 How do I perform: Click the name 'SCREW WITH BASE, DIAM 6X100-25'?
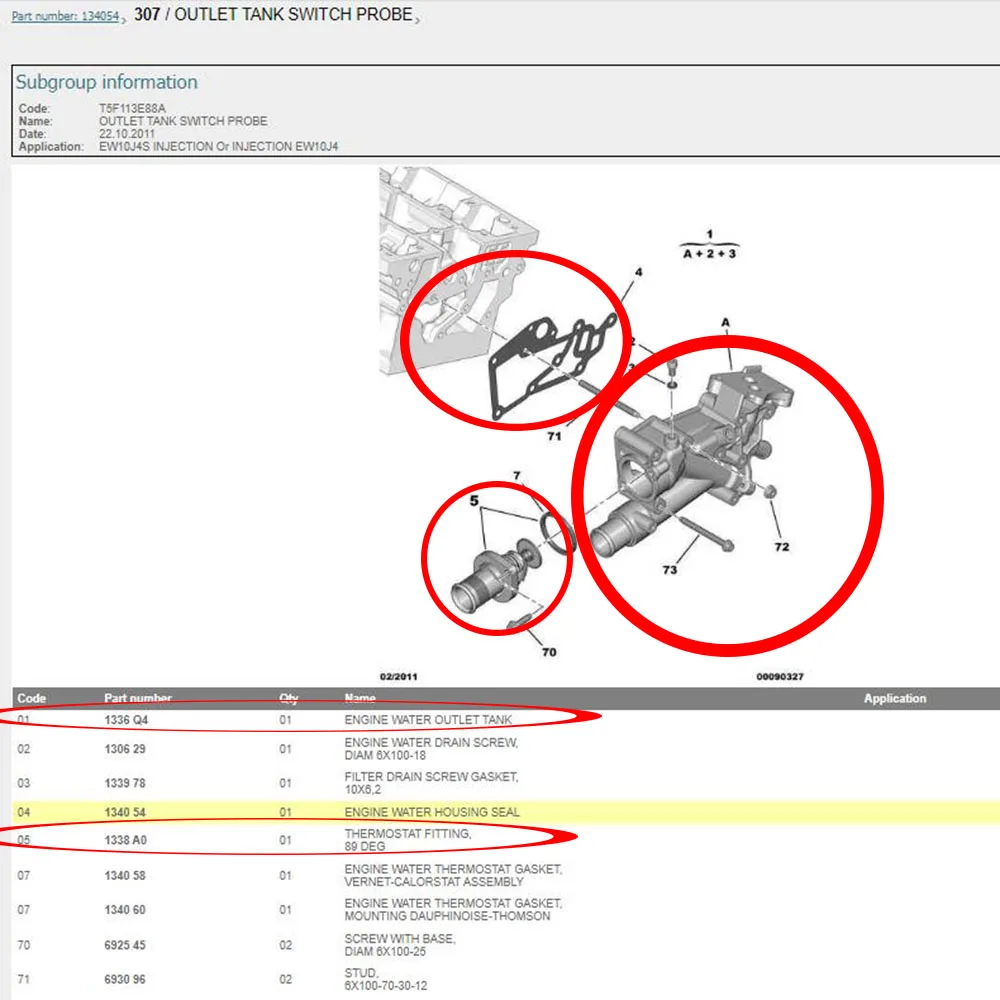pos(400,945)
